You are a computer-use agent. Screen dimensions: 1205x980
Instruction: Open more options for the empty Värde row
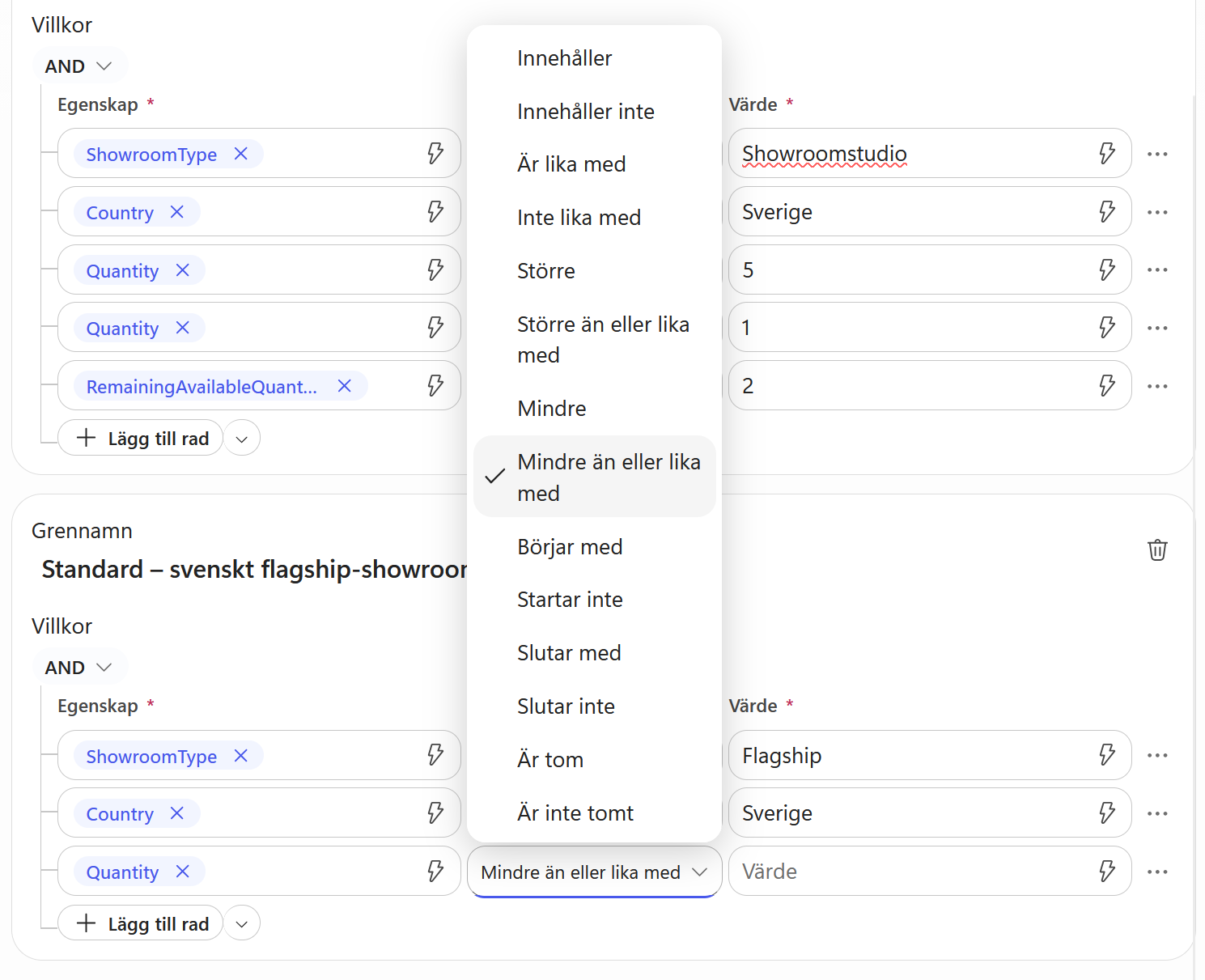(1157, 872)
